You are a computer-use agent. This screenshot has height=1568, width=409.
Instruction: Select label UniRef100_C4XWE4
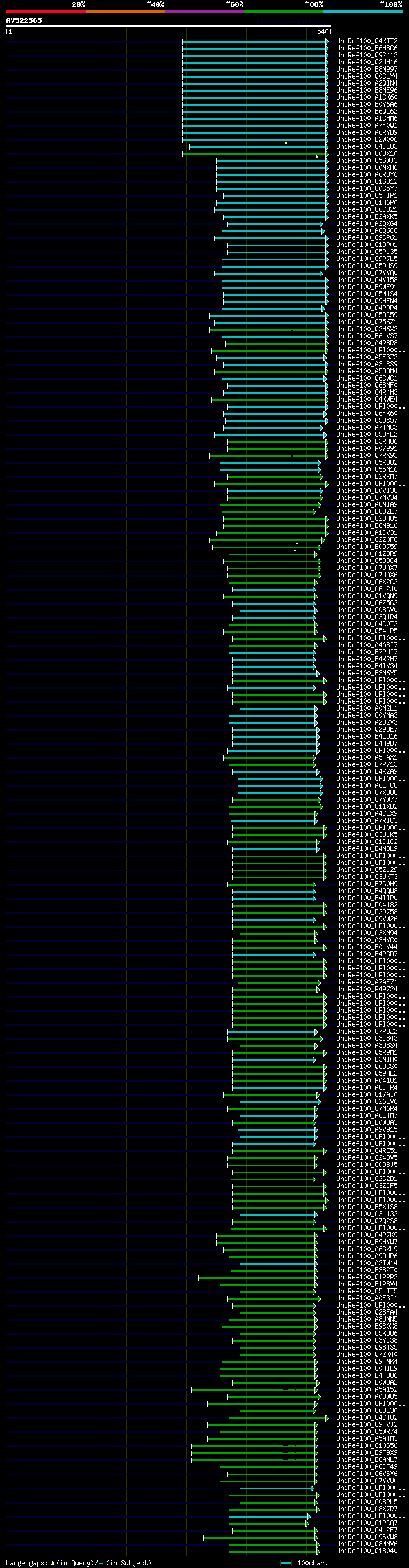tap(367, 399)
